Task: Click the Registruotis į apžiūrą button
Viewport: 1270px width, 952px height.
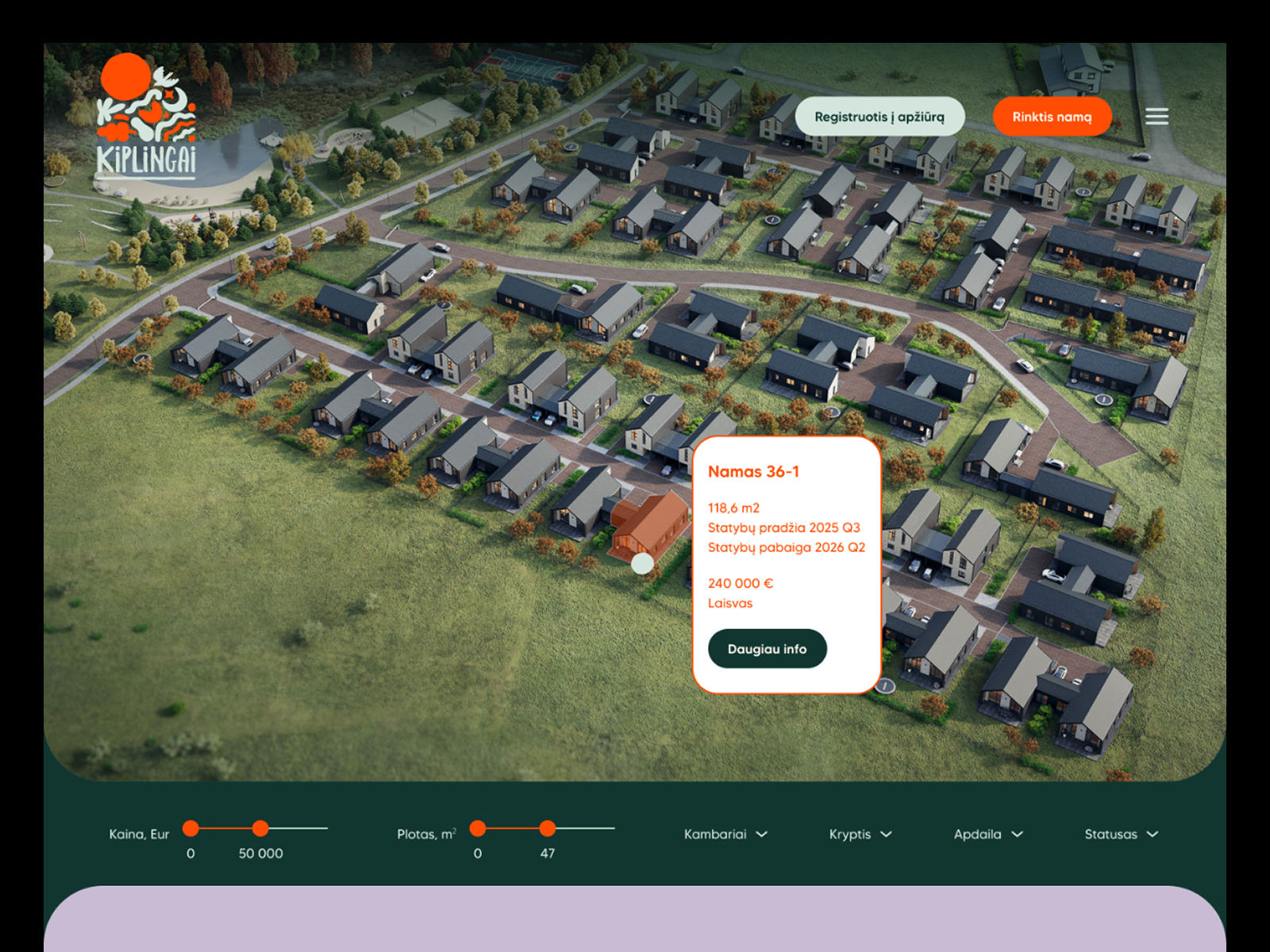Action: (x=879, y=117)
